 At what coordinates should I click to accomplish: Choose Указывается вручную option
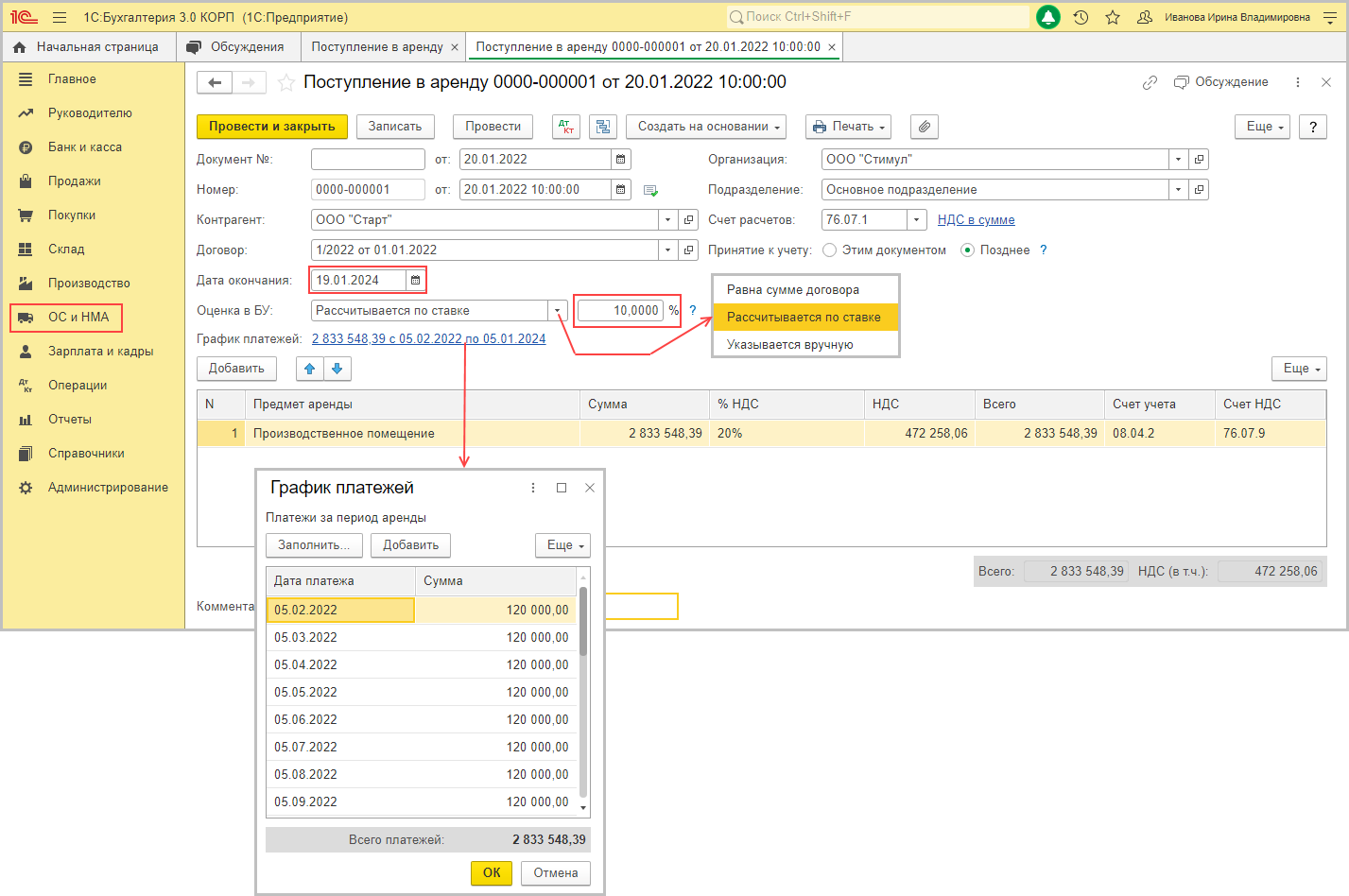805,345
